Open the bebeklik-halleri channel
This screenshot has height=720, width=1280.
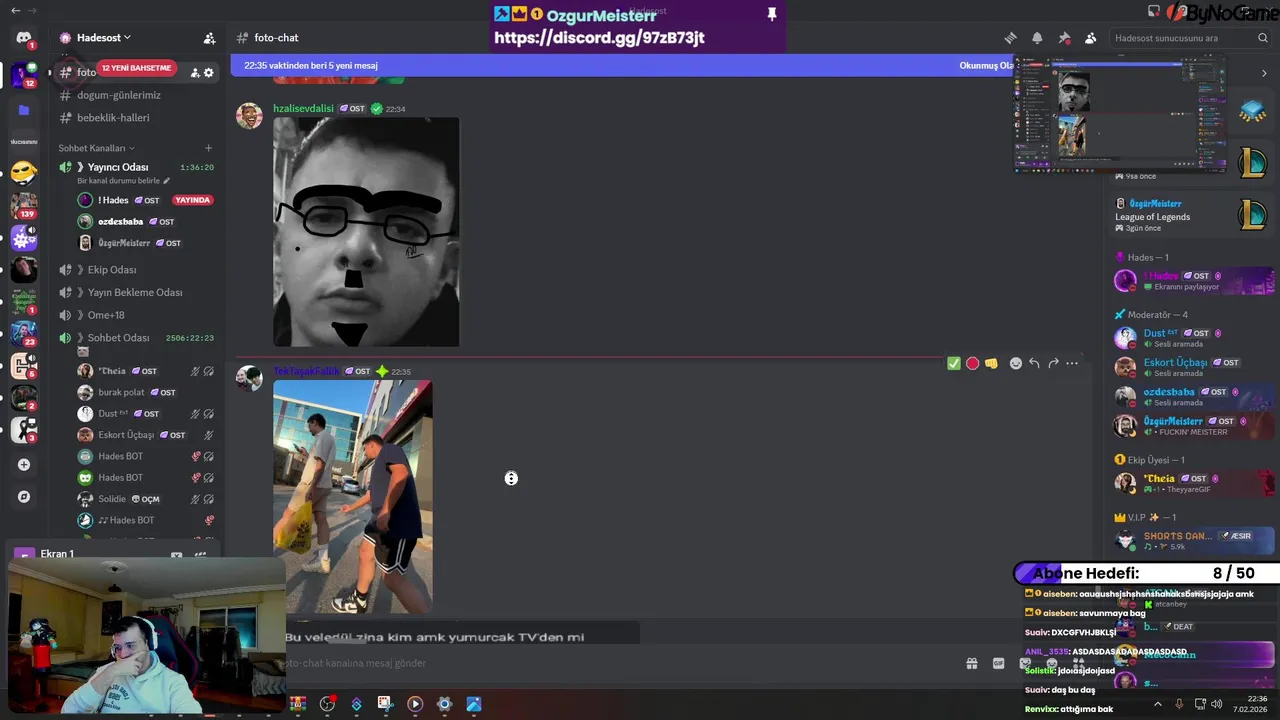(x=113, y=117)
